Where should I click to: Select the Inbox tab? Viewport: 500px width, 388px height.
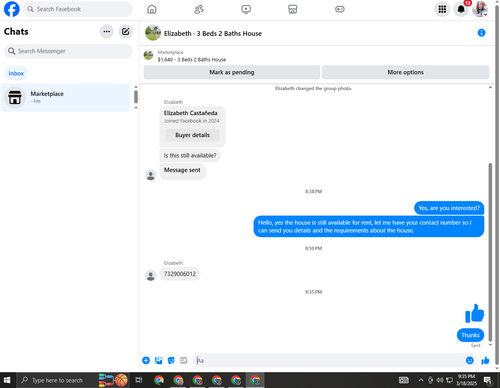(16, 73)
